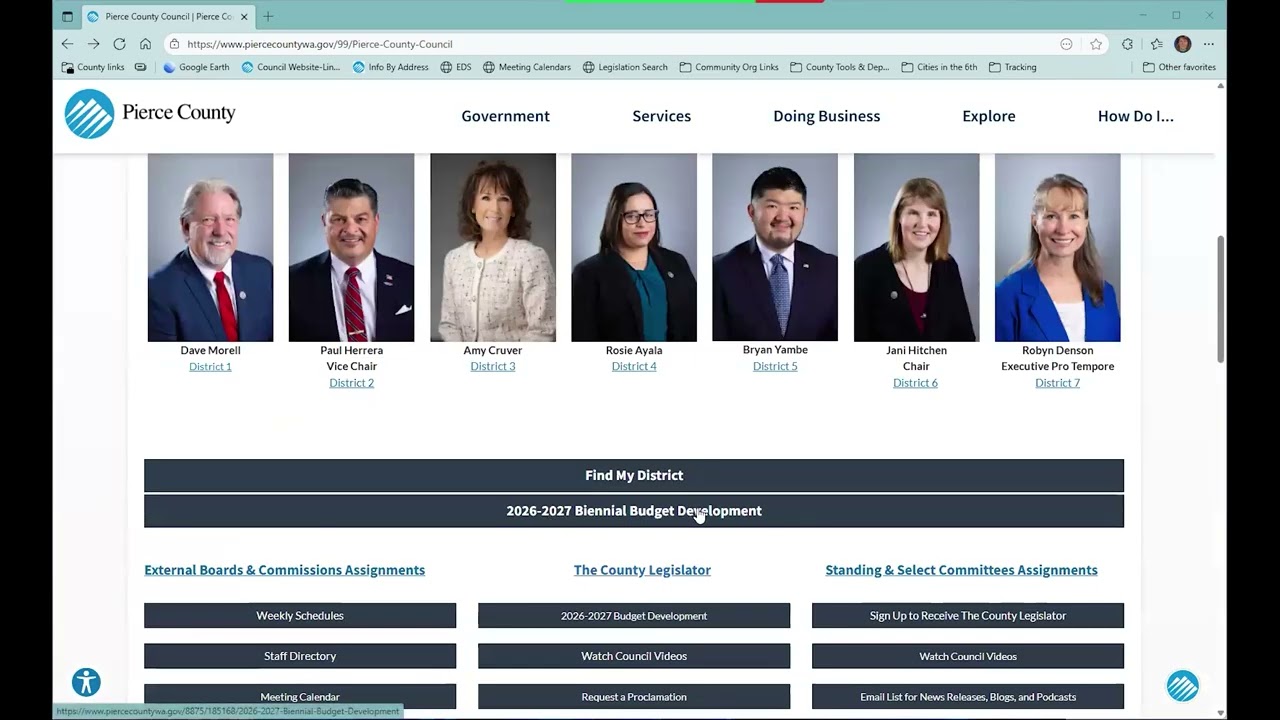Open Standing & Select Committees Assignments link
Image resolution: width=1280 pixels, height=720 pixels.
click(961, 570)
